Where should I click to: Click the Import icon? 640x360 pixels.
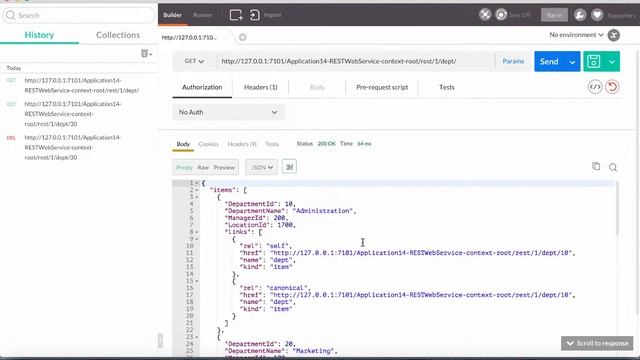pos(255,15)
